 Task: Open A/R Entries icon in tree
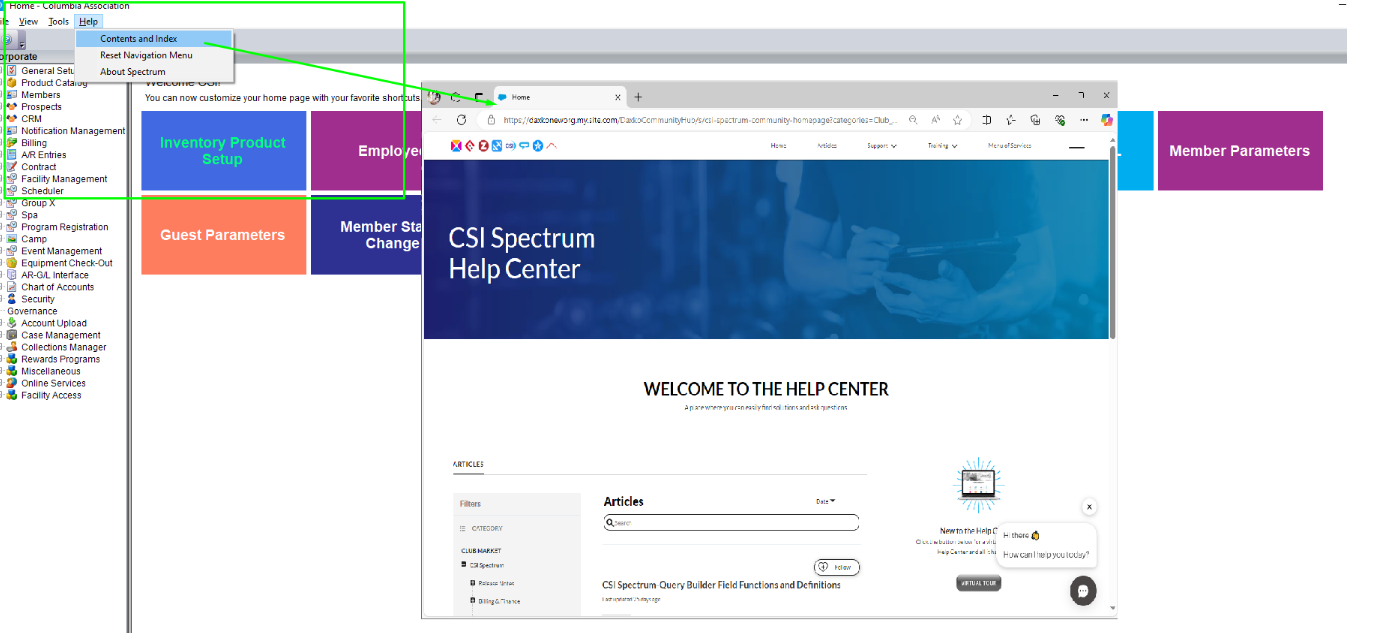click(12, 155)
